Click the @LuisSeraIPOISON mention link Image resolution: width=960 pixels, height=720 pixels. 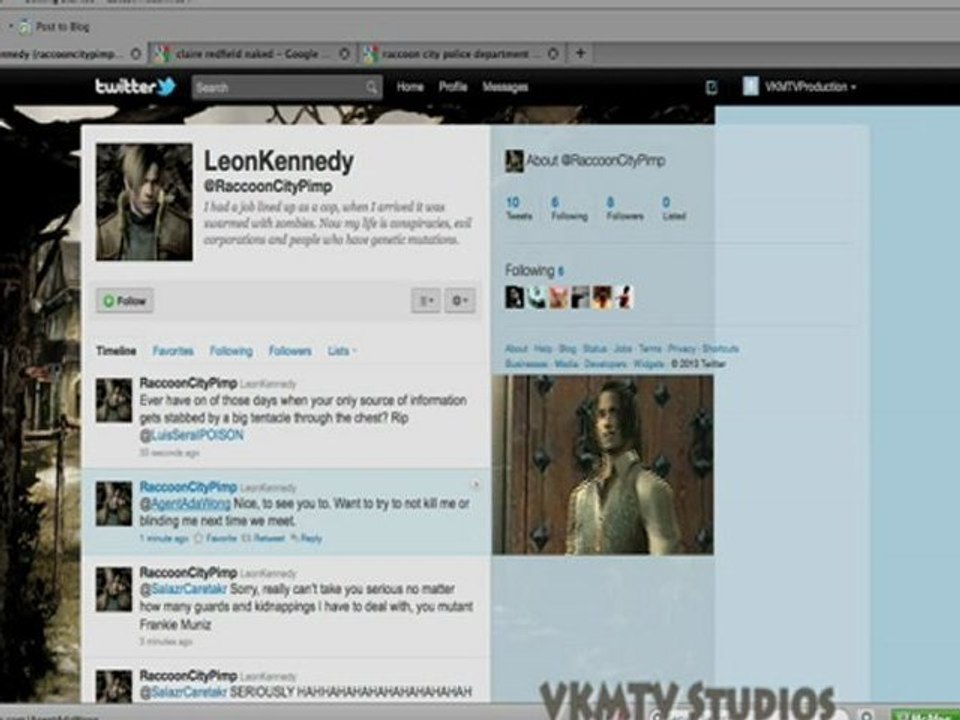192,435
